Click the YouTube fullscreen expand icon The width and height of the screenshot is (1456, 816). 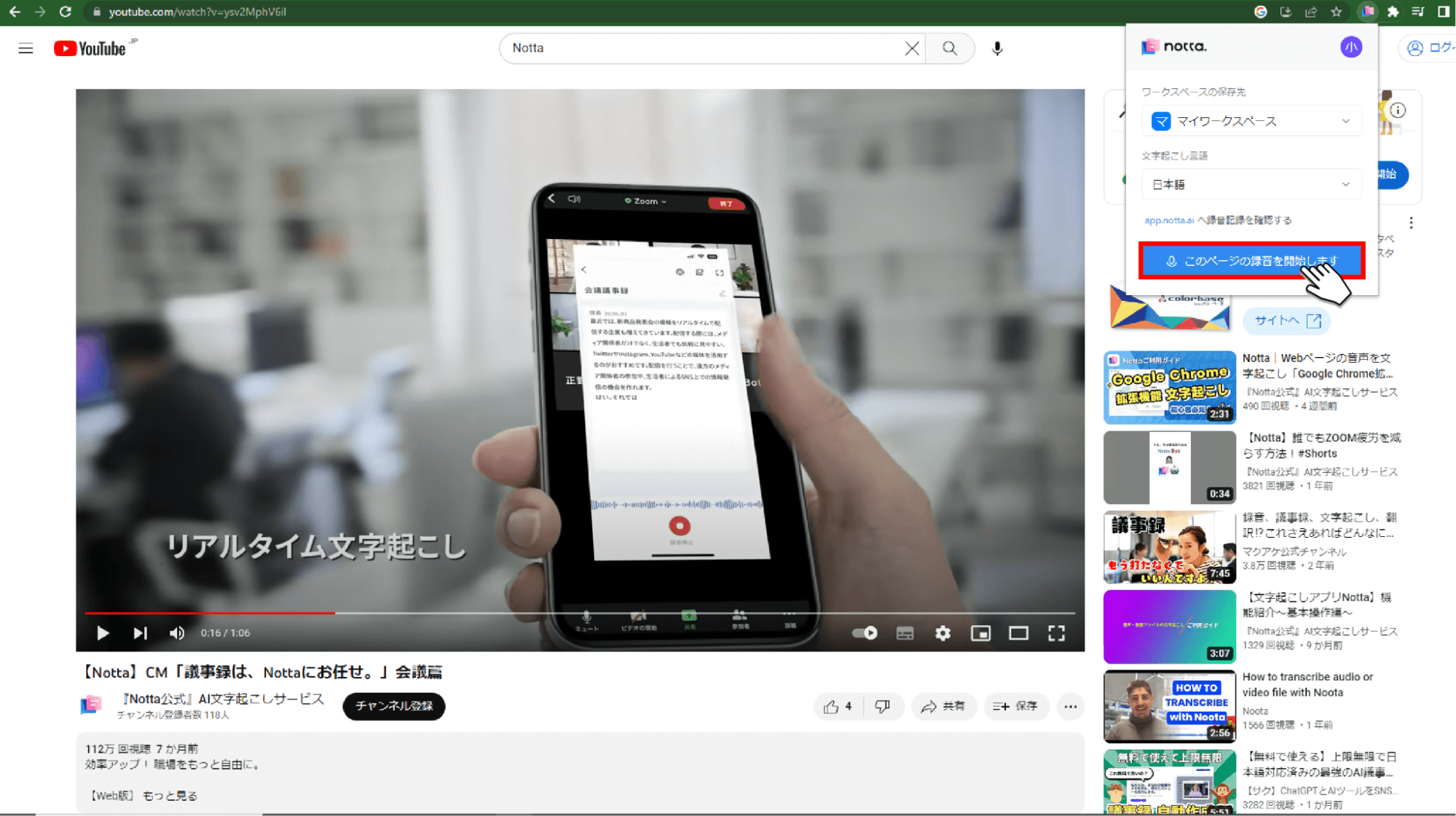1057,632
